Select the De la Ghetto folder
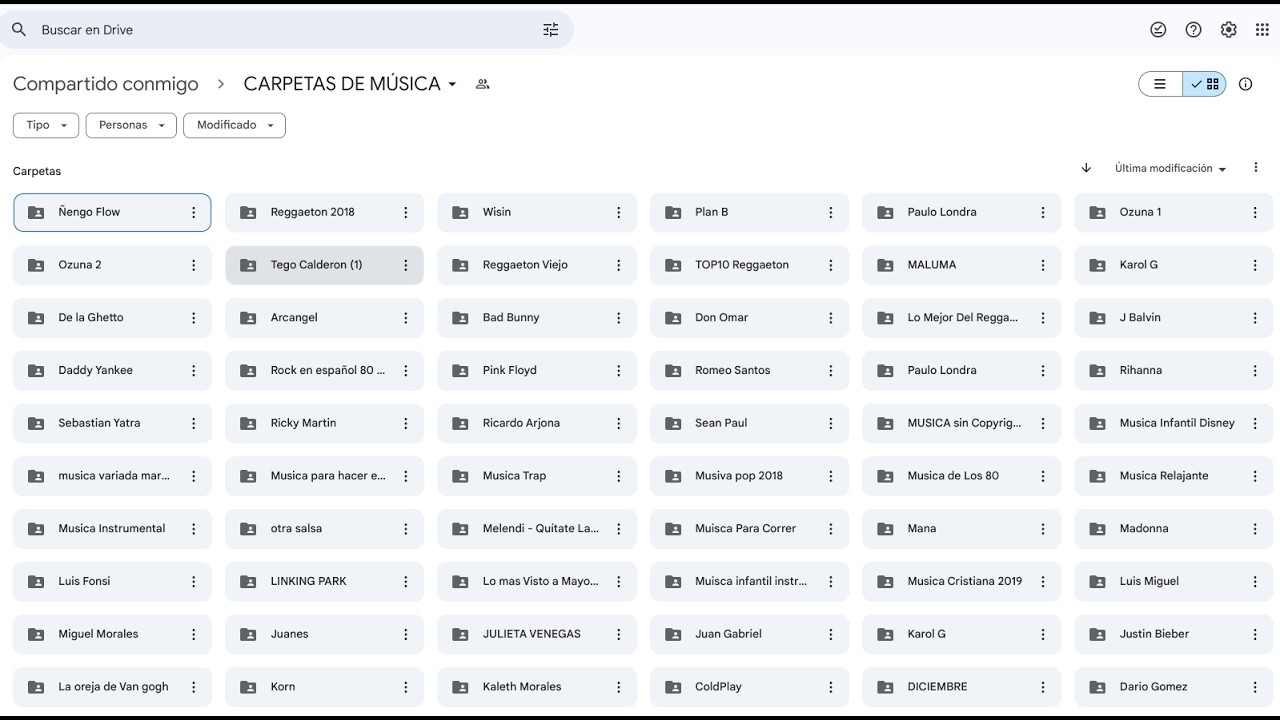This screenshot has width=1280, height=720. coord(112,318)
